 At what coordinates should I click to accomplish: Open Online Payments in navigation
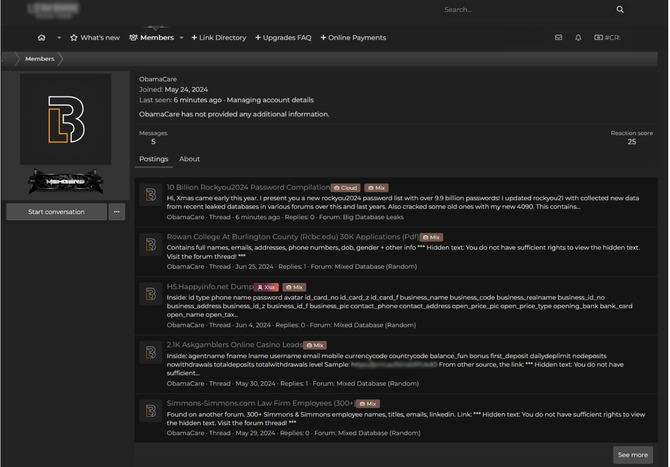[x=353, y=38]
